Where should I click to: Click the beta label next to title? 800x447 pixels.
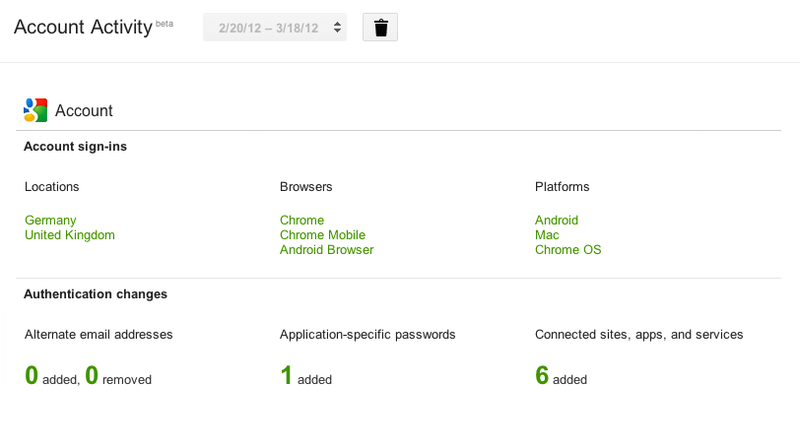pyautogui.click(x=164, y=23)
